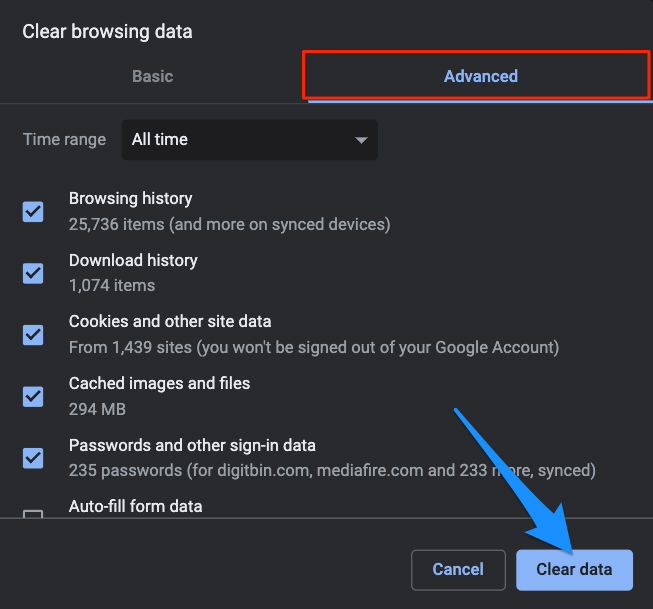This screenshot has width=653, height=609.
Task: Select the Advanced tab
Action: point(480,76)
